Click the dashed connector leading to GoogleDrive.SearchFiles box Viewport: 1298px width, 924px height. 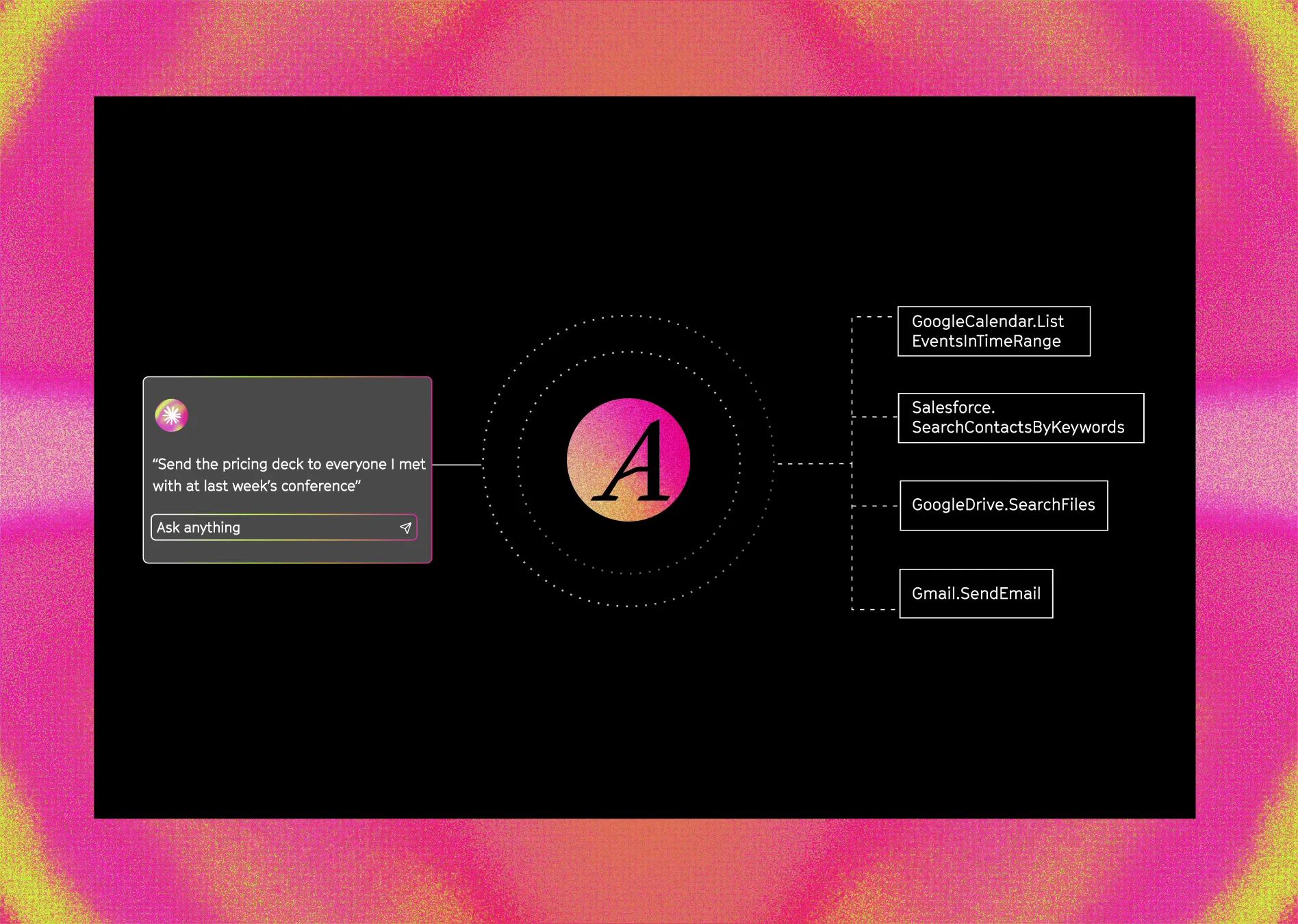tap(875, 506)
